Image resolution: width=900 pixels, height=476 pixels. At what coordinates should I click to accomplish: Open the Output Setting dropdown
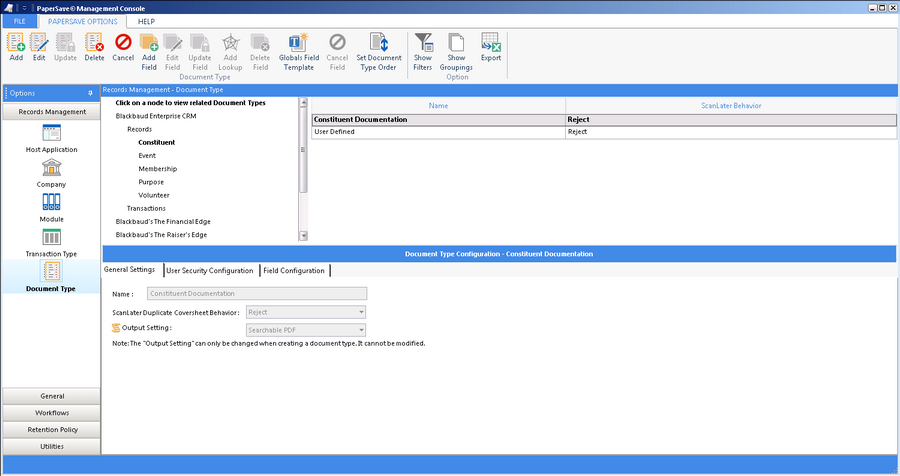(x=306, y=329)
